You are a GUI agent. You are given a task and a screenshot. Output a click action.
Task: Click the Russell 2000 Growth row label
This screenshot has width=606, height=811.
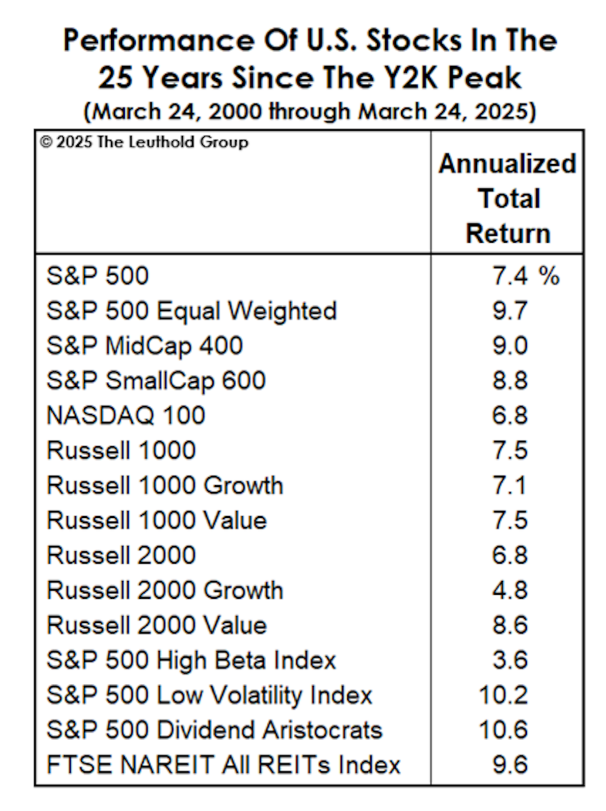click(x=165, y=590)
